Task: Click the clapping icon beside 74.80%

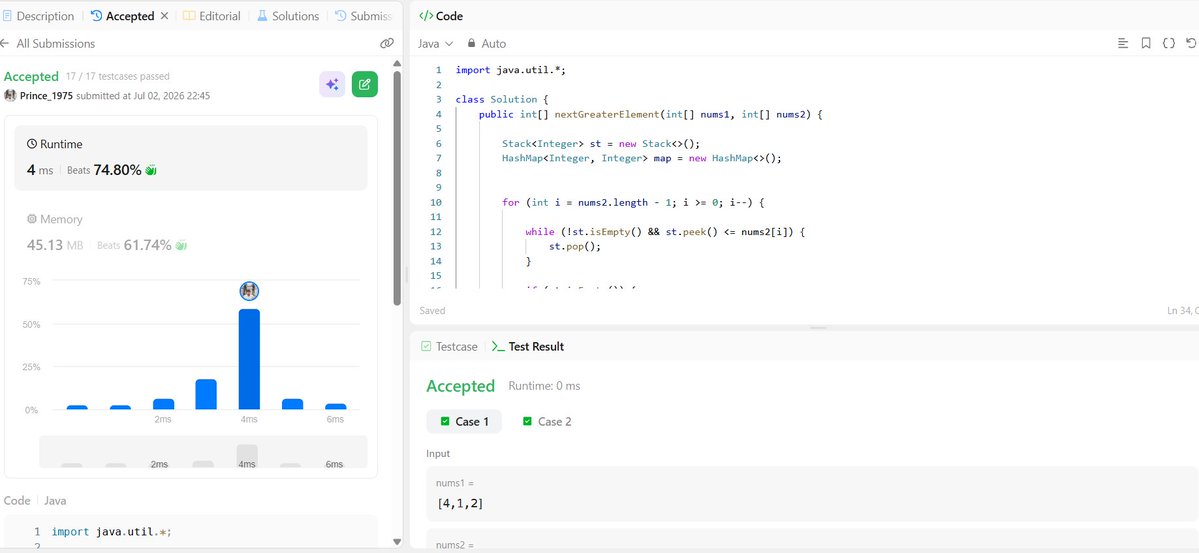Action: 151,171
